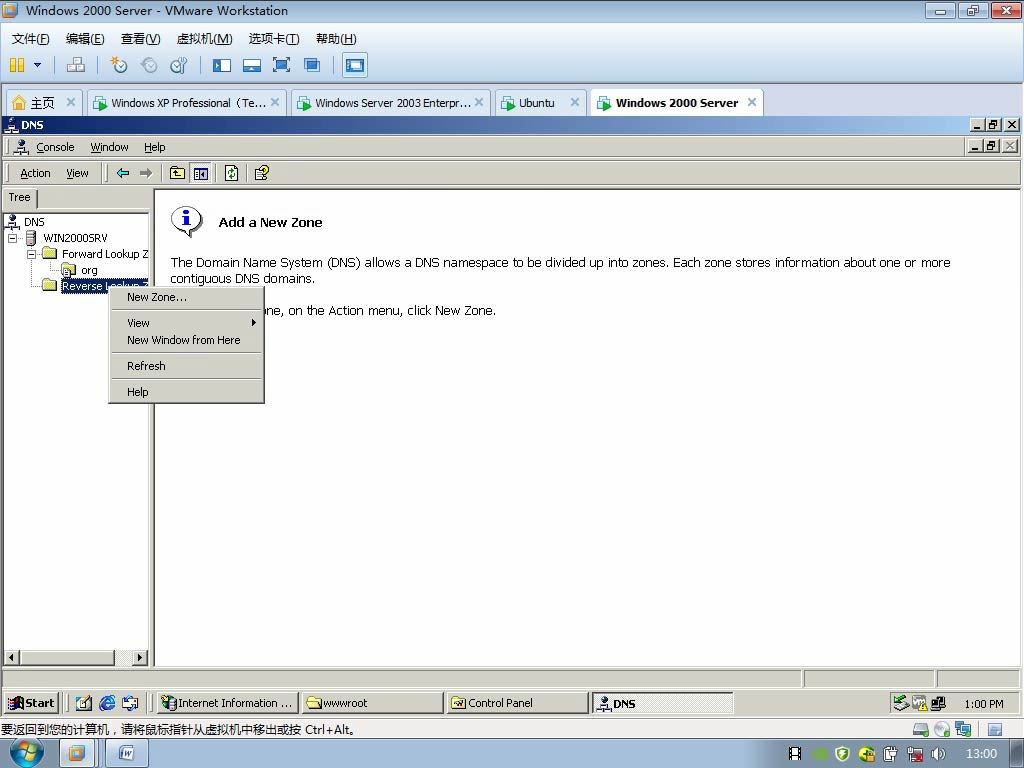Open the power options dropdown arrow beside pause
The width and height of the screenshot is (1024, 768).
[37, 65]
